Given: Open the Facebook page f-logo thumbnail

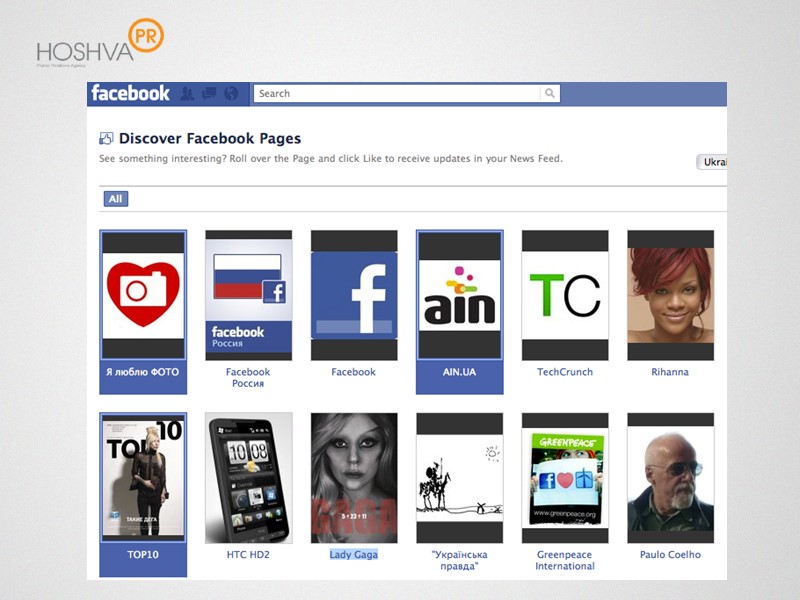Looking at the screenshot, I should coord(354,295).
